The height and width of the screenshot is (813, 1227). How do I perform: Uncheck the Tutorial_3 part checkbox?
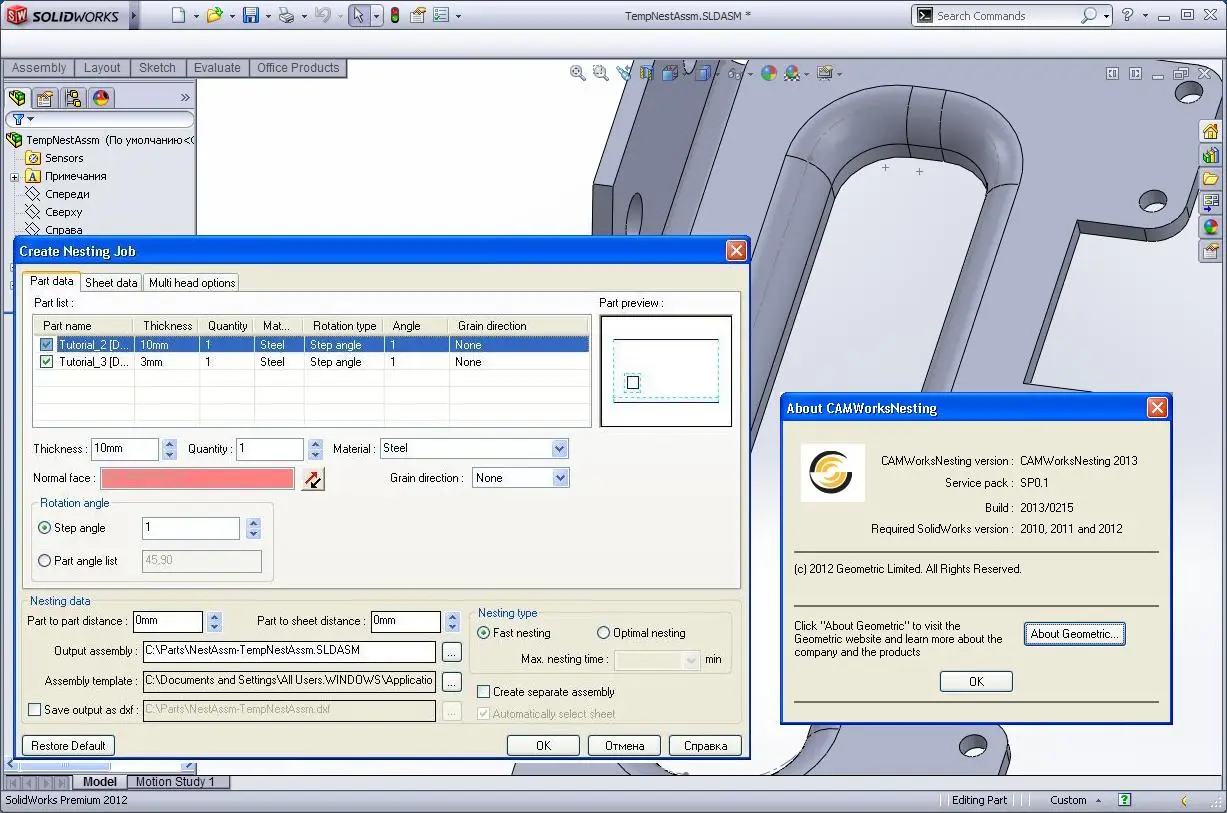point(46,362)
